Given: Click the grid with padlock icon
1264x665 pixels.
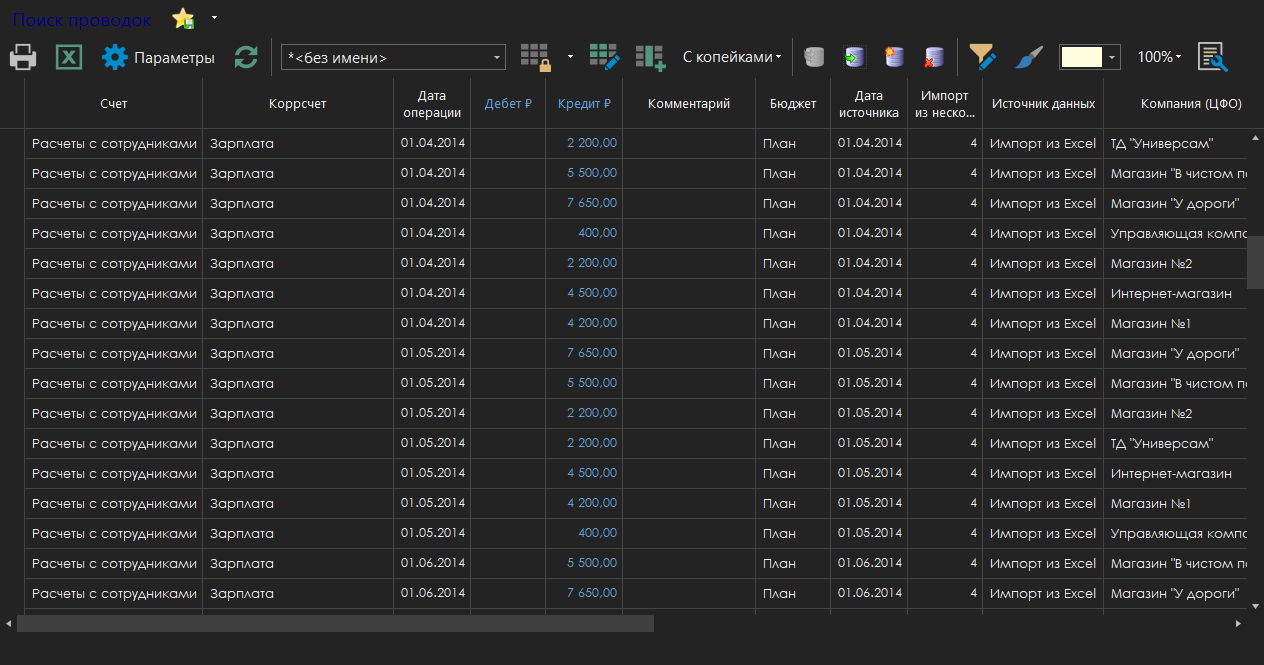Looking at the screenshot, I should coord(536,58).
